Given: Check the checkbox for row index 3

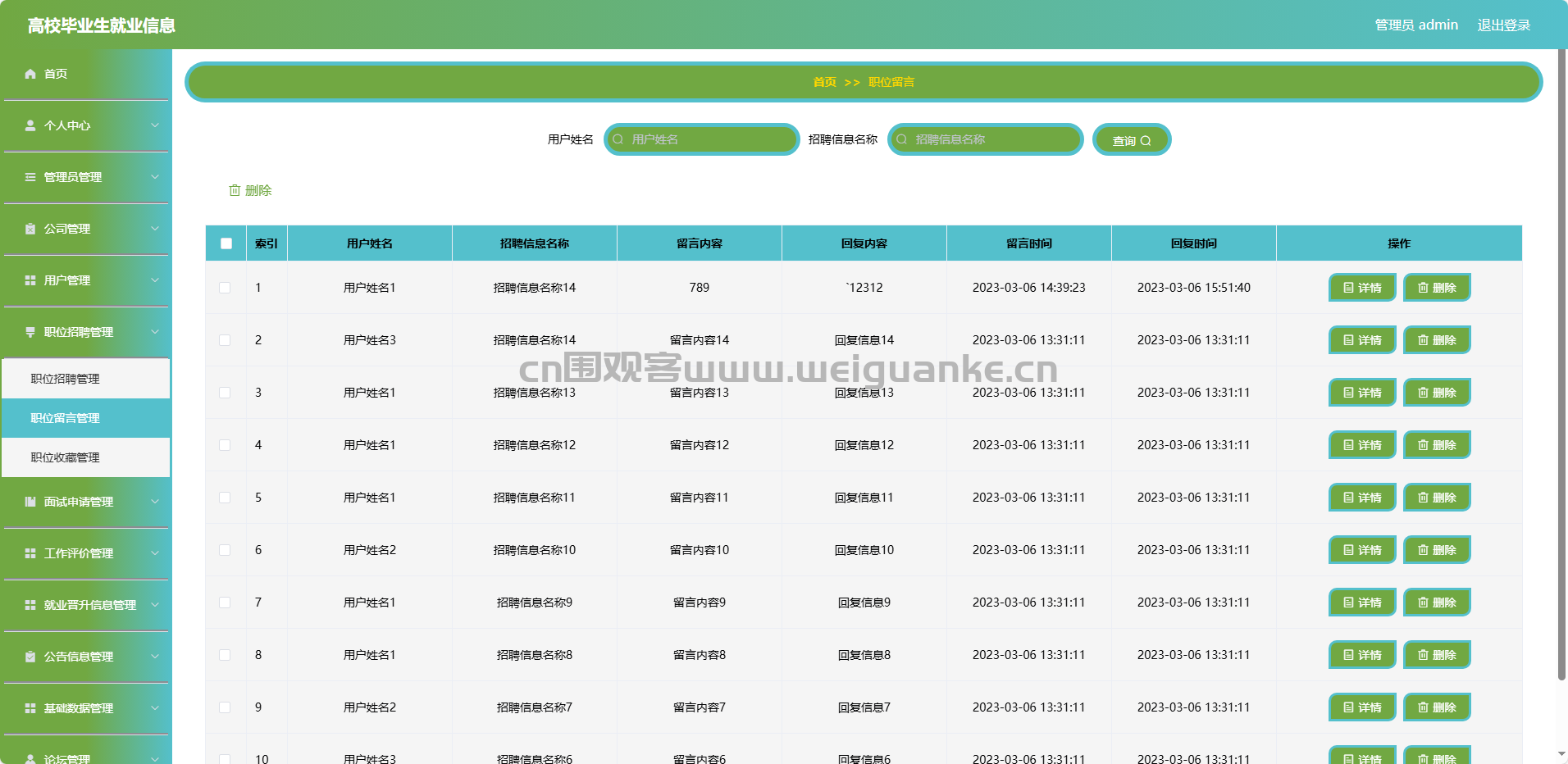Looking at the screenshot, I should pyautogui.click(x=225, y=393).
